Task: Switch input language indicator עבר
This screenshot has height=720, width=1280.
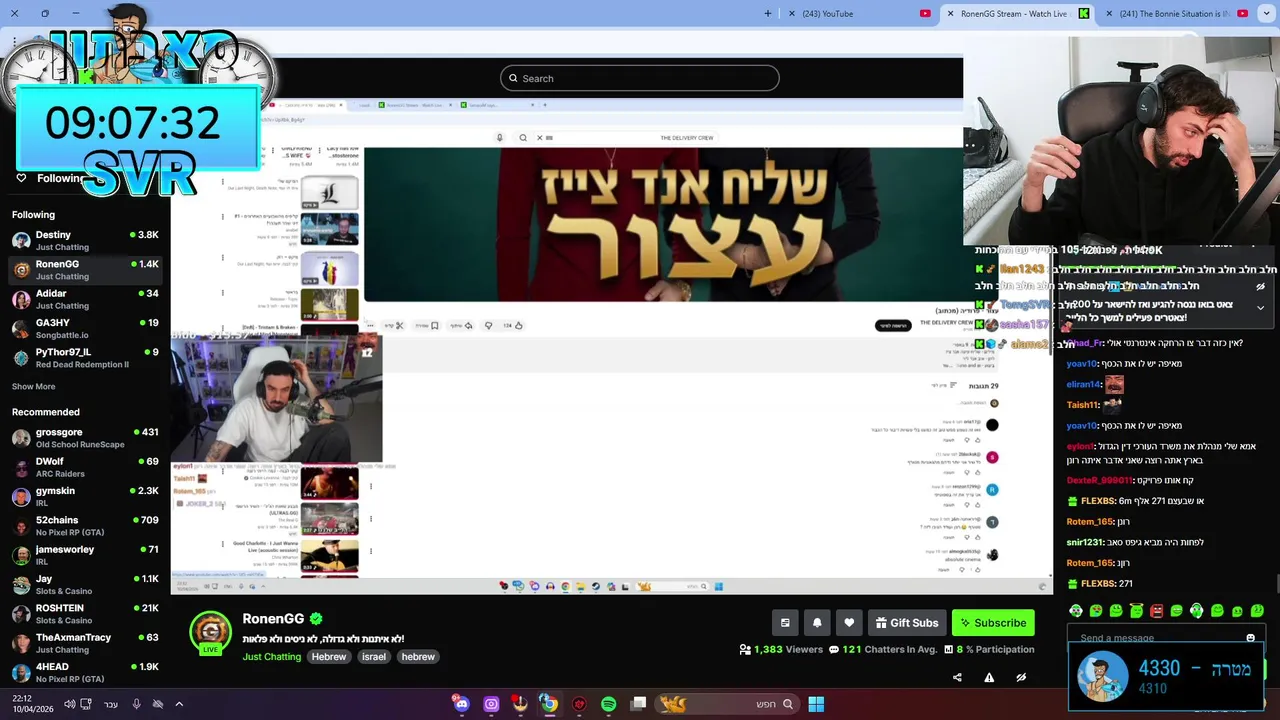Action: point(111,704)
